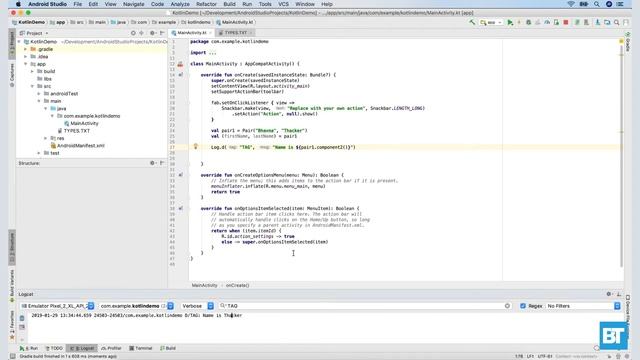Click the status bar corner tool-window icon
This screenshot has width=640, height=360.
pyautogui.click(x=12, y=356)
